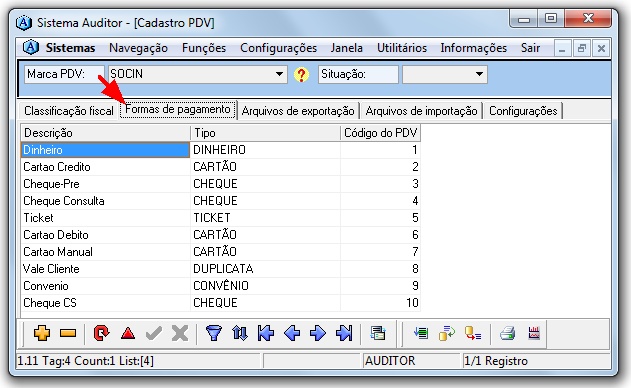Screen dimensions: 631x388
Task: Open the Navegação menu
Action: point(138,48)
